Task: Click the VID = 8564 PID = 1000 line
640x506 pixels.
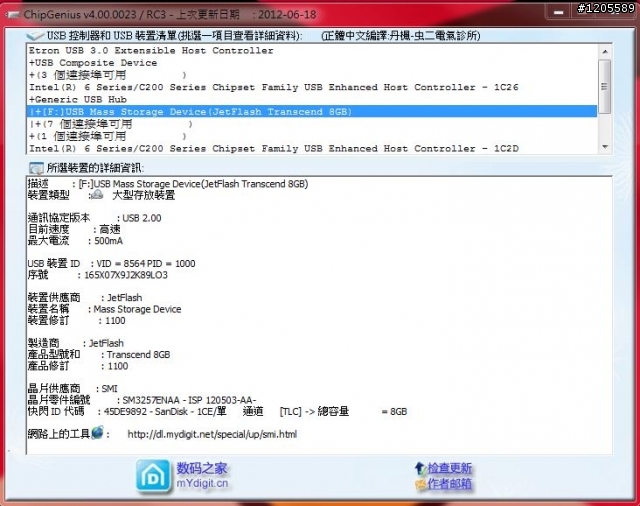Action: point(111,264)
